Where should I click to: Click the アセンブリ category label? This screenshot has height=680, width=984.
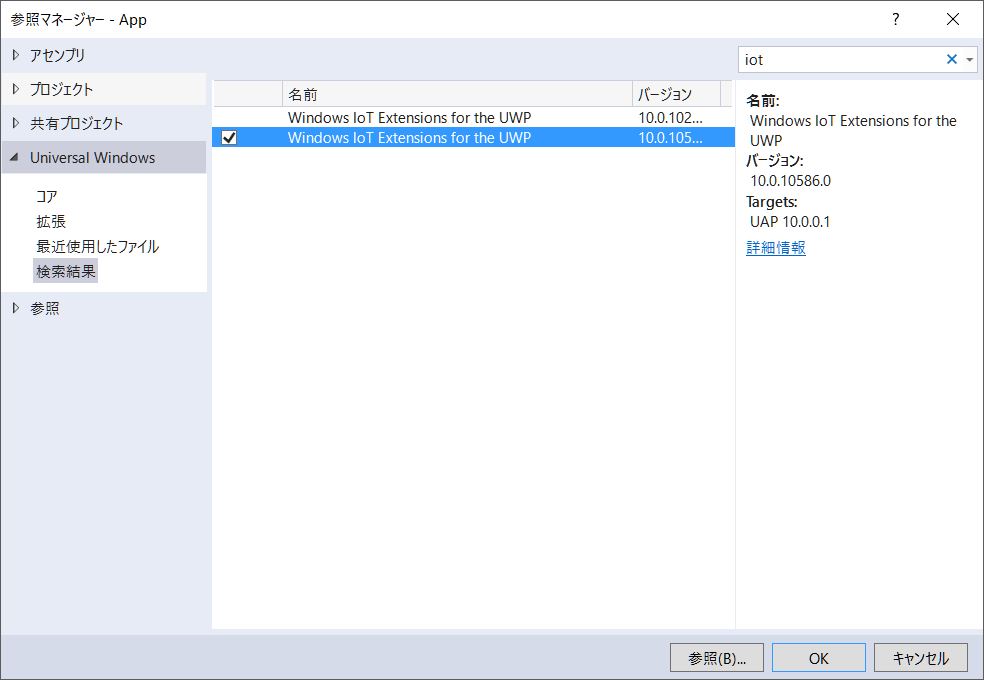(x=57, y=55)
